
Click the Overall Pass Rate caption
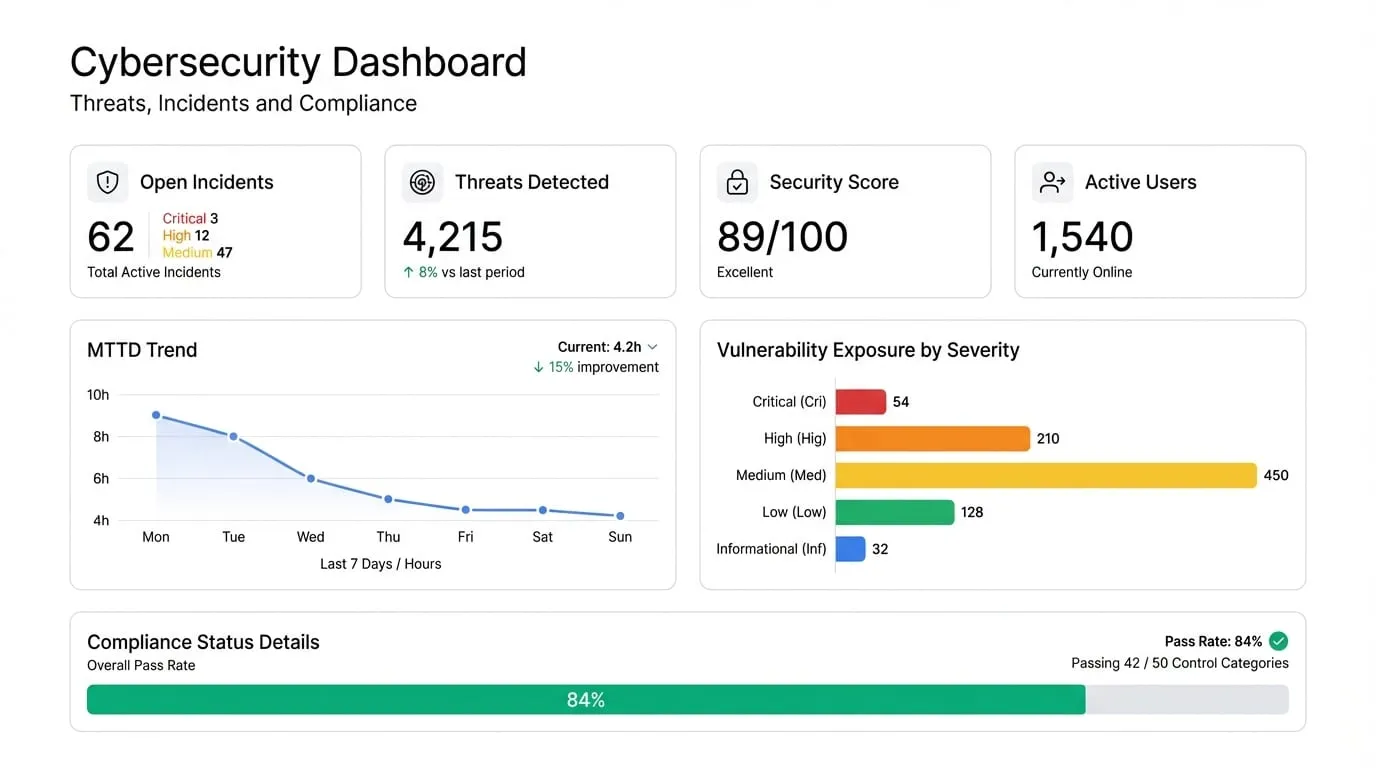tap(141, 665)
